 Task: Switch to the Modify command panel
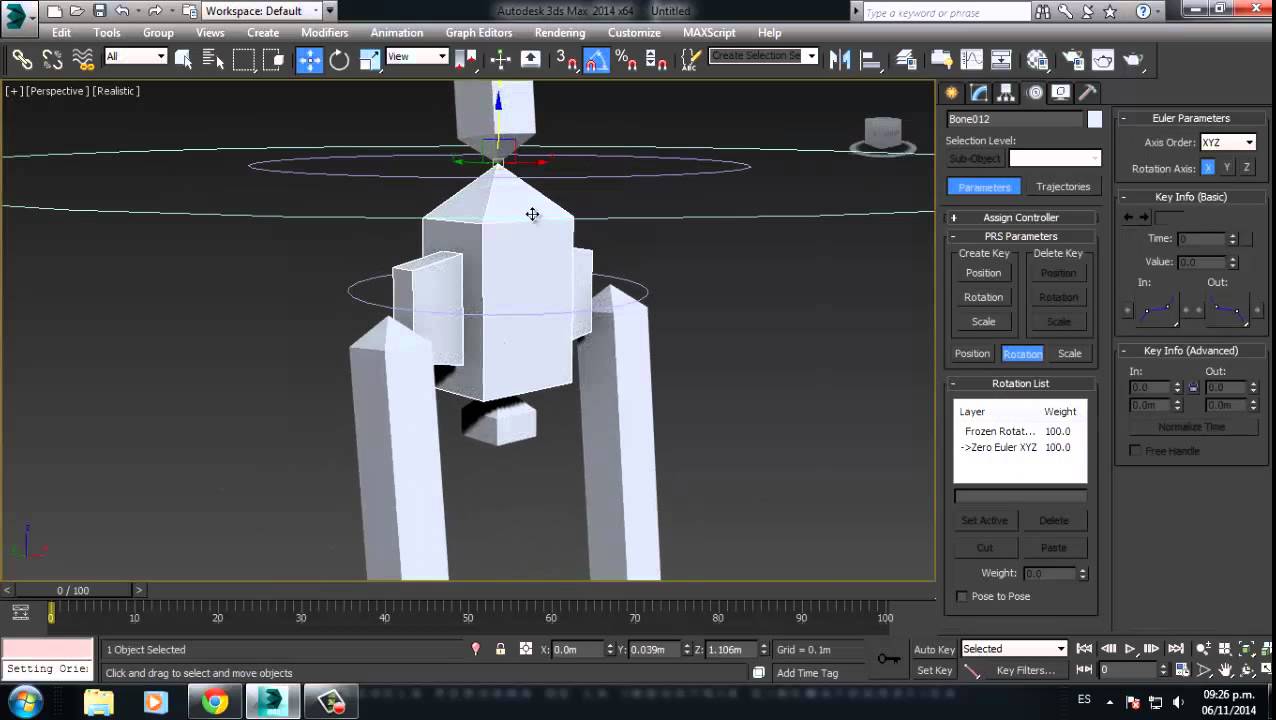pyautogui.click(x=979, y=93)
